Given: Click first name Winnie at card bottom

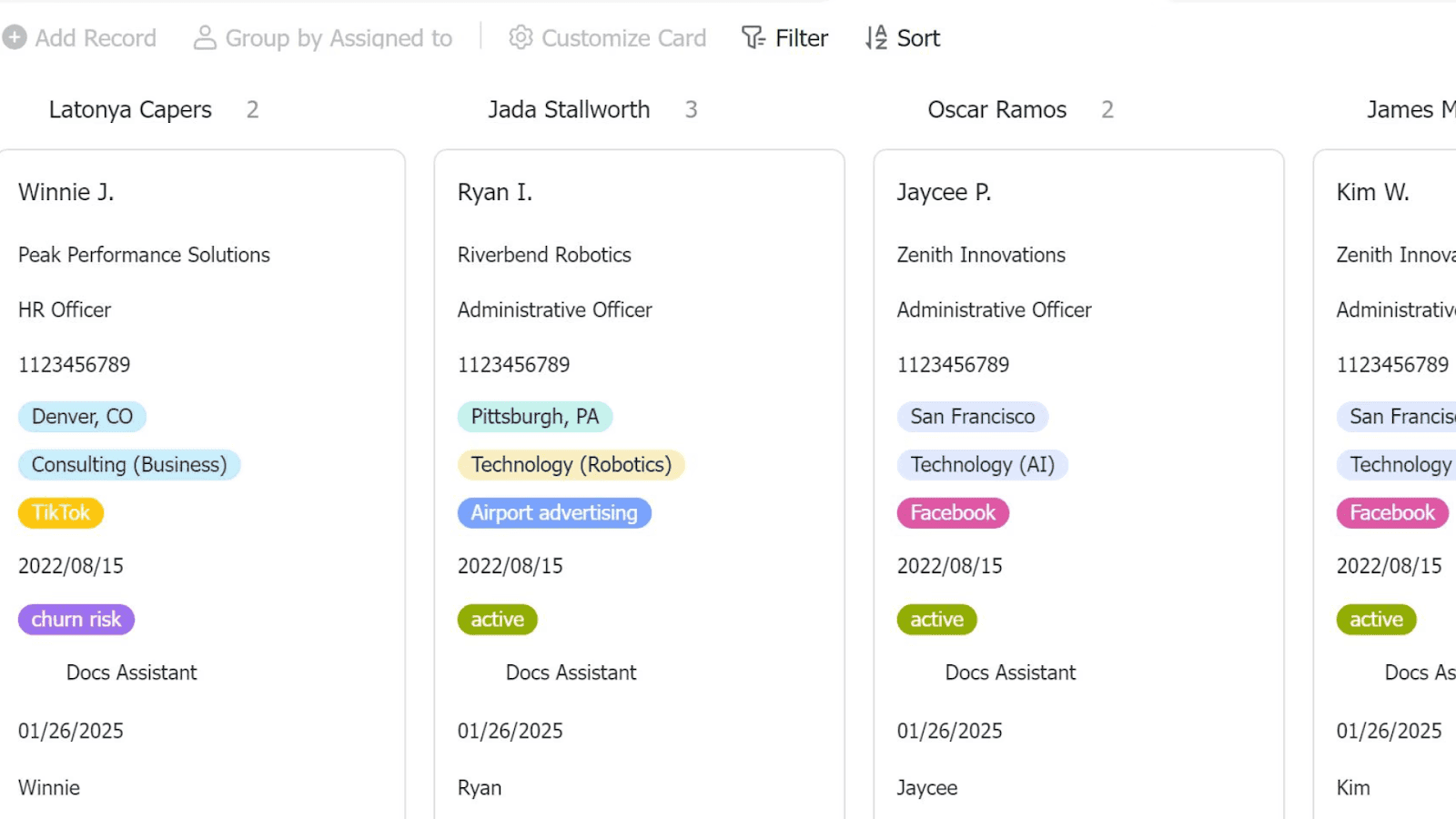Looking at the screenshot, I should coord(49,788).
